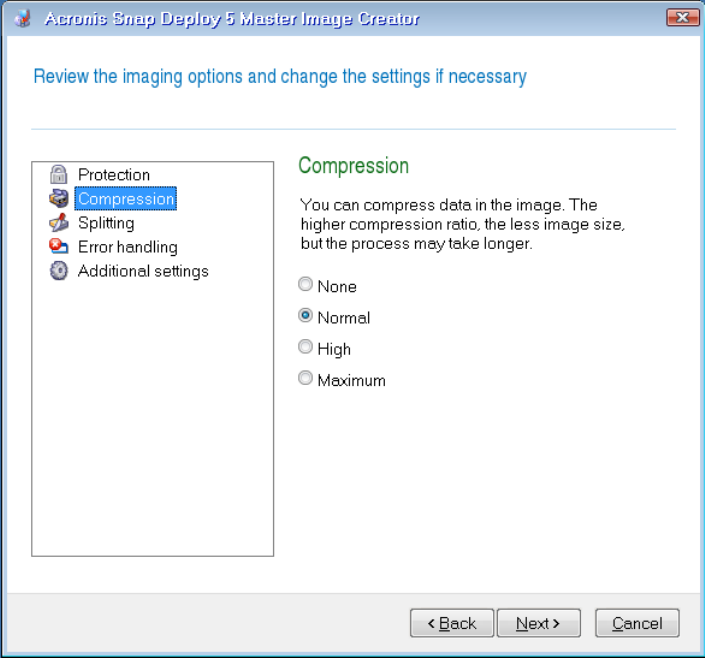Image resolution: width=705 pixels, height=658 pixels.
Task: Choose the Maximum compression option
Action: 306,379
